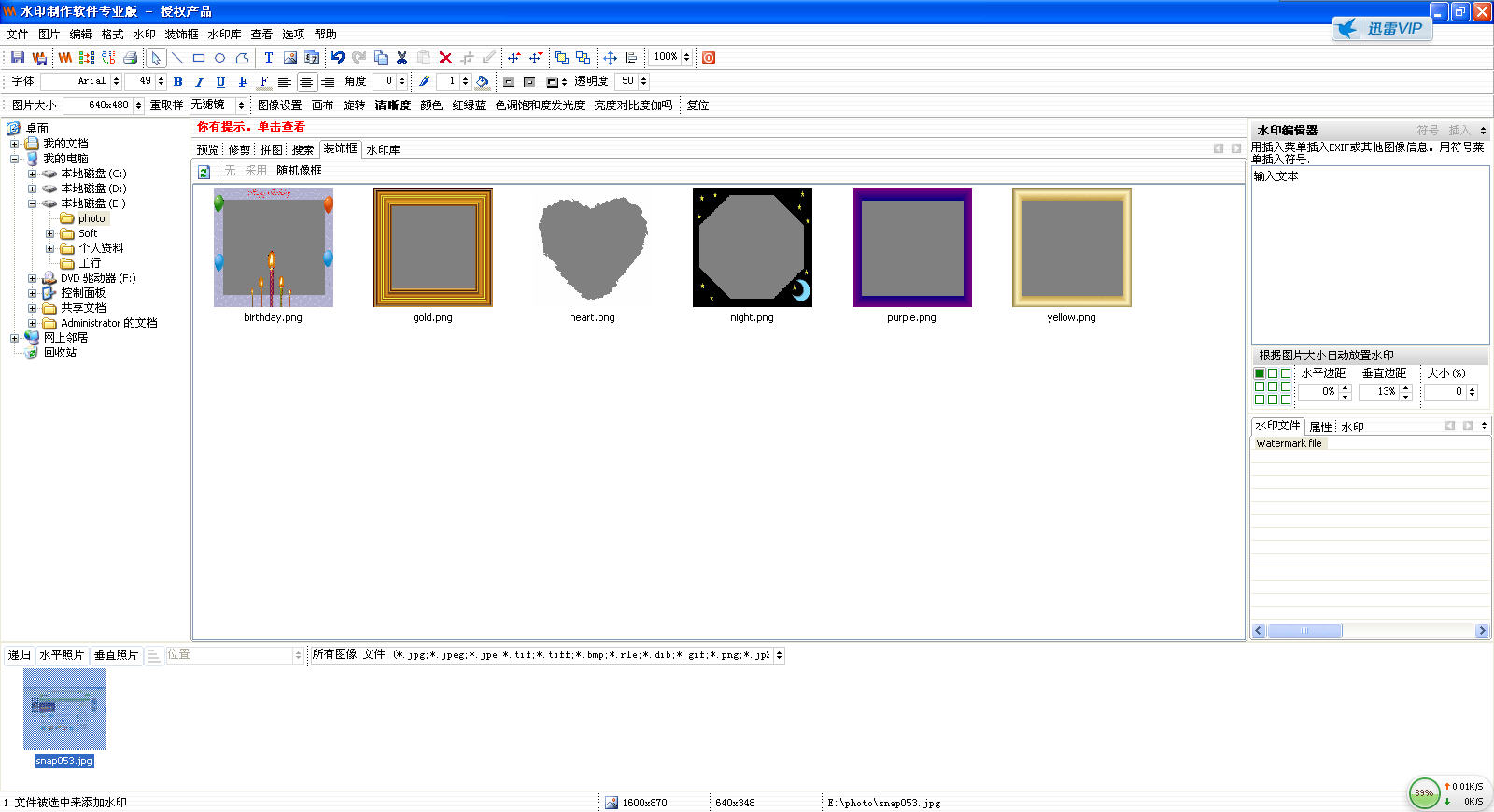Open the 640x480 image size dropdown
1494x812 pixels.
click(138, 105)
